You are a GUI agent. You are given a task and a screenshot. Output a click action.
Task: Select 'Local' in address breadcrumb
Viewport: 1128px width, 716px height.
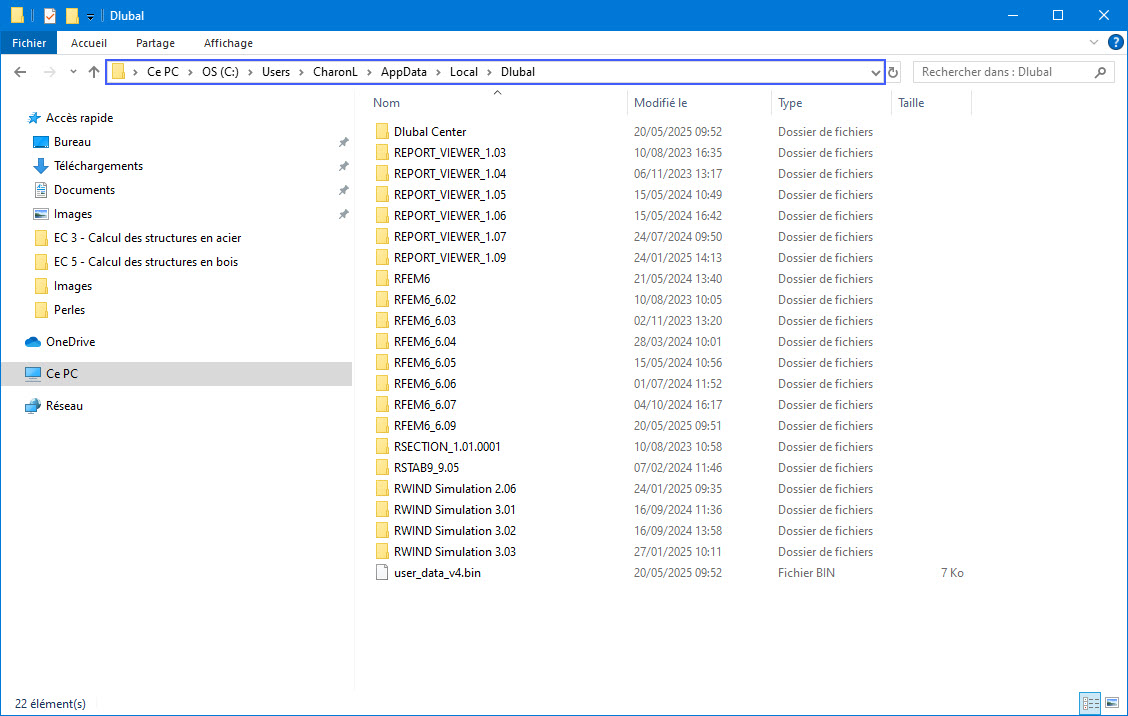[464, 72]
